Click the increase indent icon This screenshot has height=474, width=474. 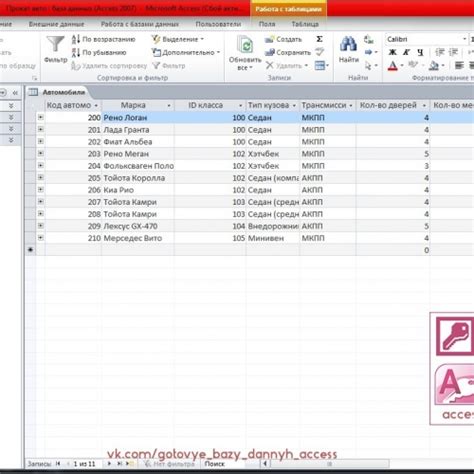[x=453, y=52]
